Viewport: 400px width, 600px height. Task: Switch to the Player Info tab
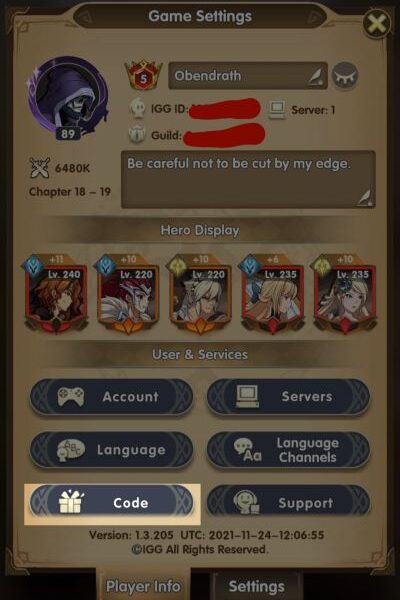pyautogui.click(x=143, y=586)
